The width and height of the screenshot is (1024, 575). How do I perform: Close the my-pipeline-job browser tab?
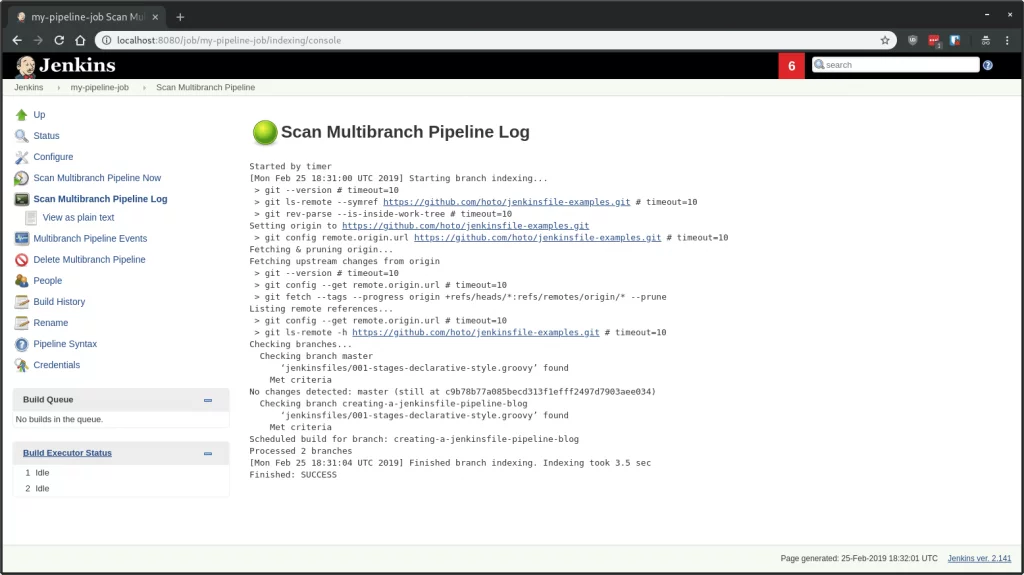pos(155,17)
